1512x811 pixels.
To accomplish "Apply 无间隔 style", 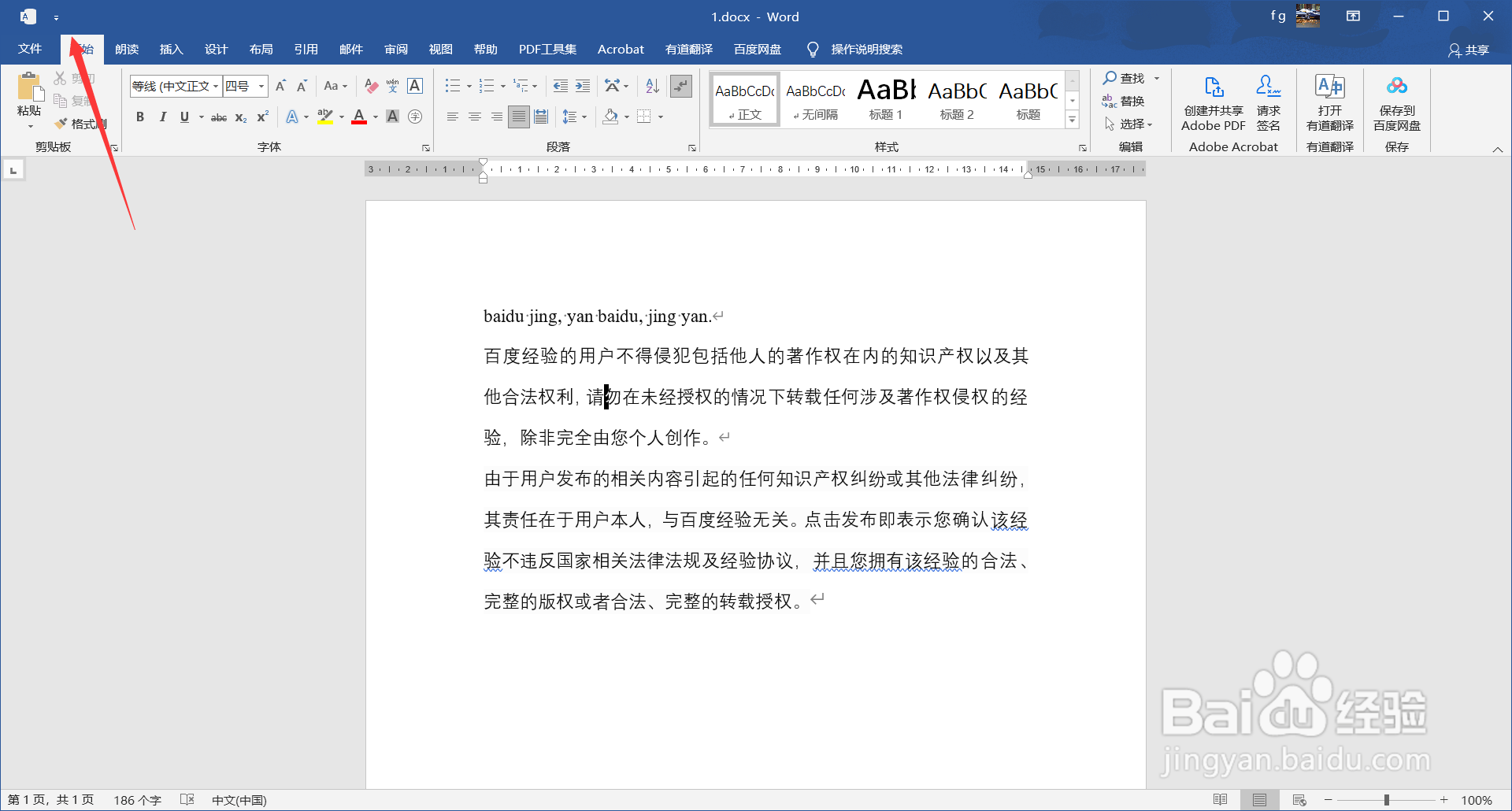I will (x=815, y=99).
